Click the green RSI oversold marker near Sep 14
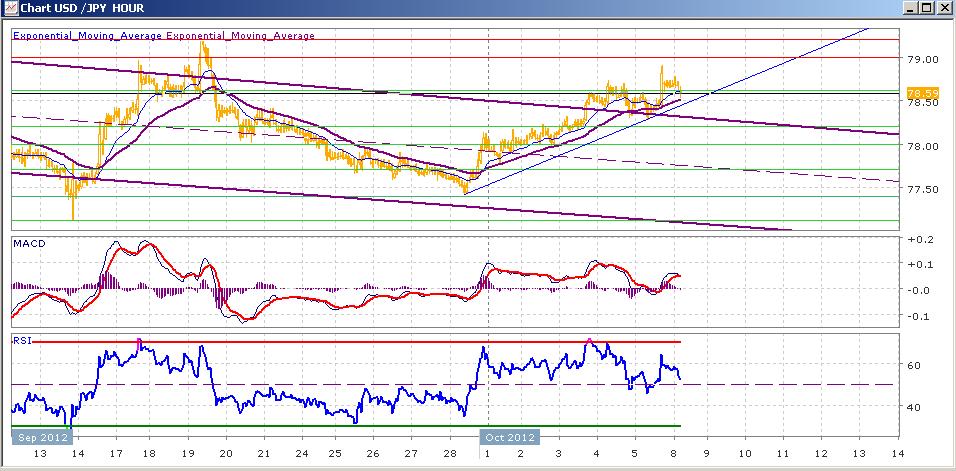Viewport: 956px width, 471px height. coord(67,427)
